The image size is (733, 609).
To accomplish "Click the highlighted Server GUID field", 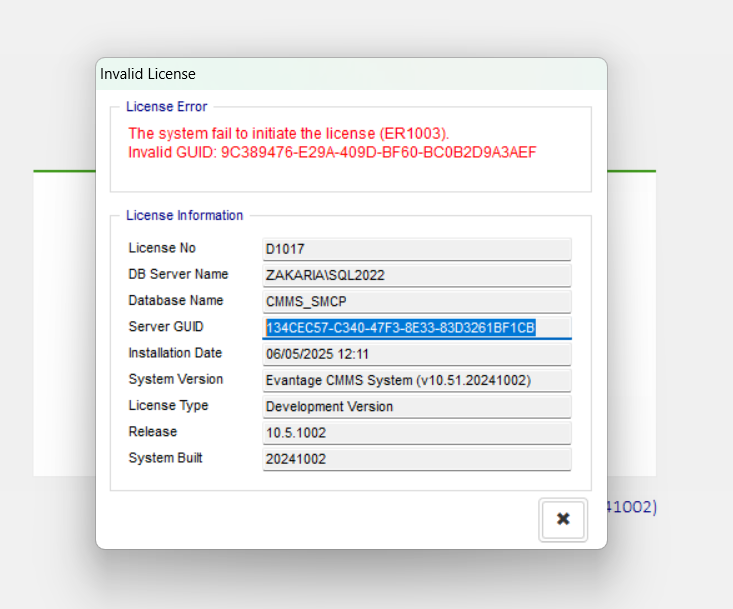I will (x=416, y=328).
